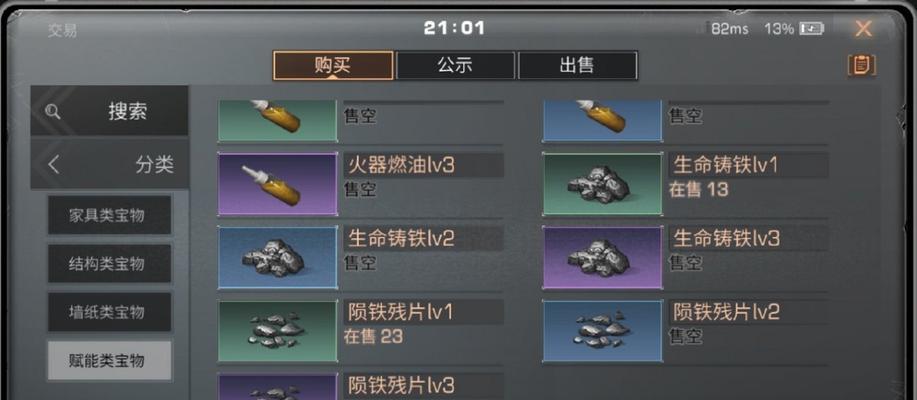The image size is (917, 400).
Task: Select the 生命铸铁lv2 ore icon
Action: click(x=278, y=258)
